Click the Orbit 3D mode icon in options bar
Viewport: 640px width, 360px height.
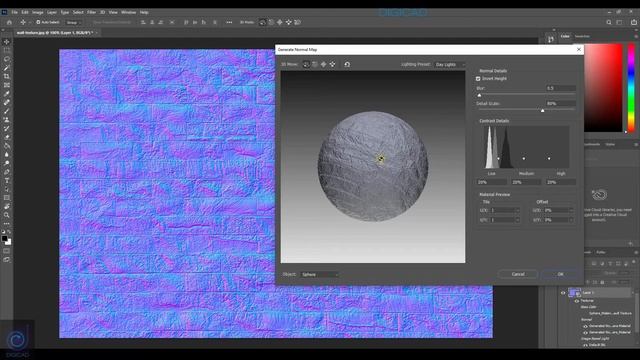point(262,22)
